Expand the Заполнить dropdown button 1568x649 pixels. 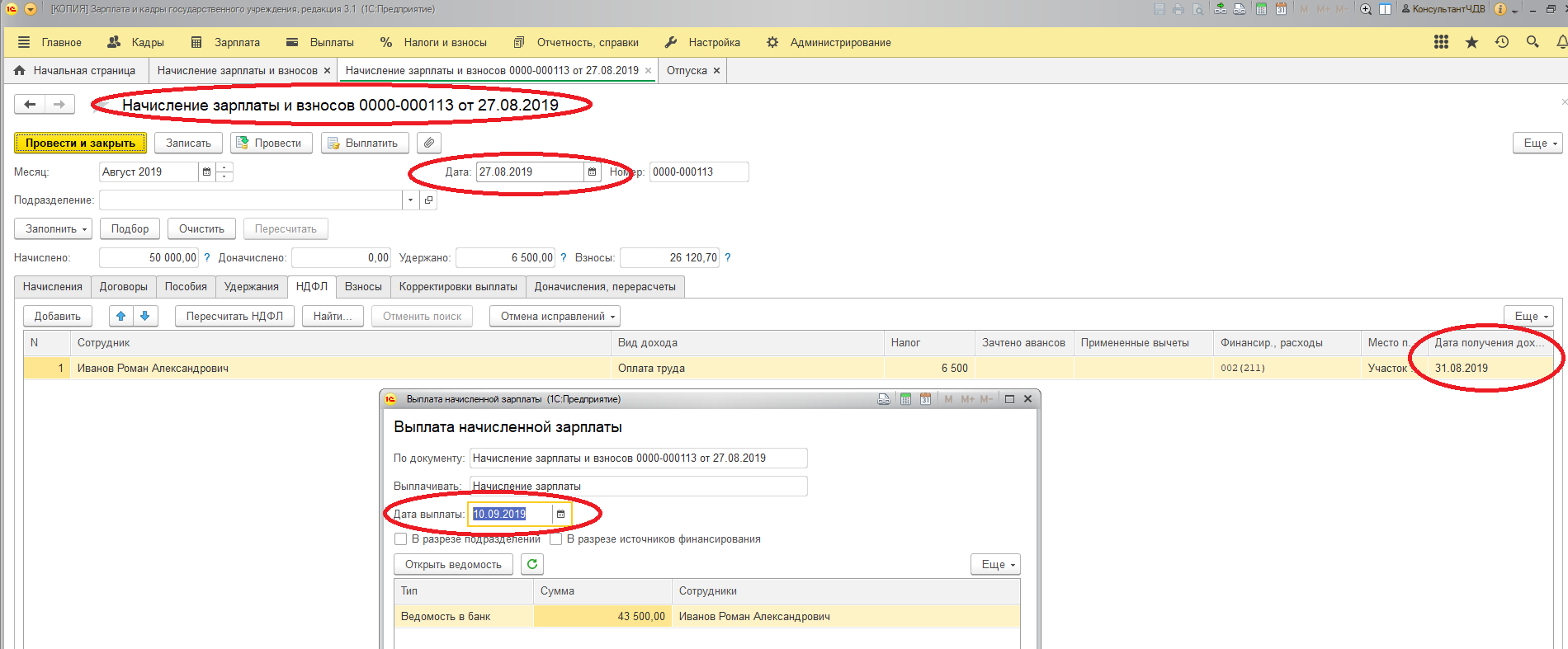point(54,228)
